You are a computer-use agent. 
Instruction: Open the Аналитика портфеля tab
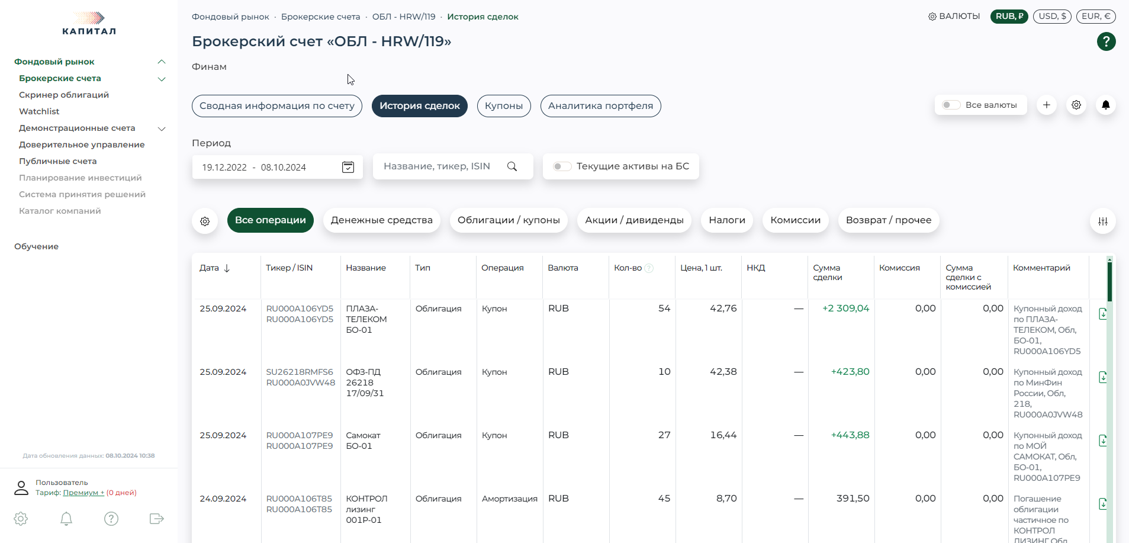click(x=601, y=106)
